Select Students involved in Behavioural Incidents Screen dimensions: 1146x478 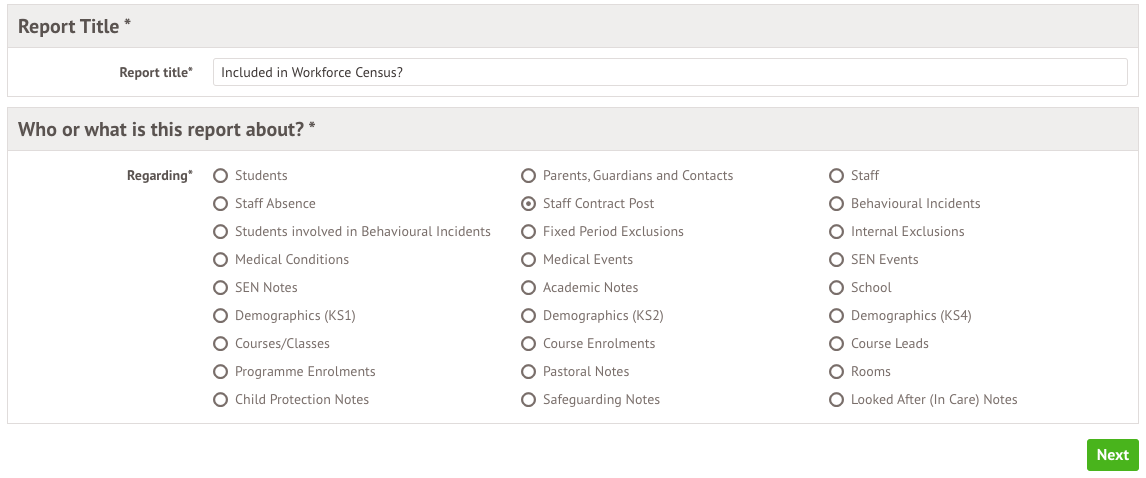tap(221, 232)
